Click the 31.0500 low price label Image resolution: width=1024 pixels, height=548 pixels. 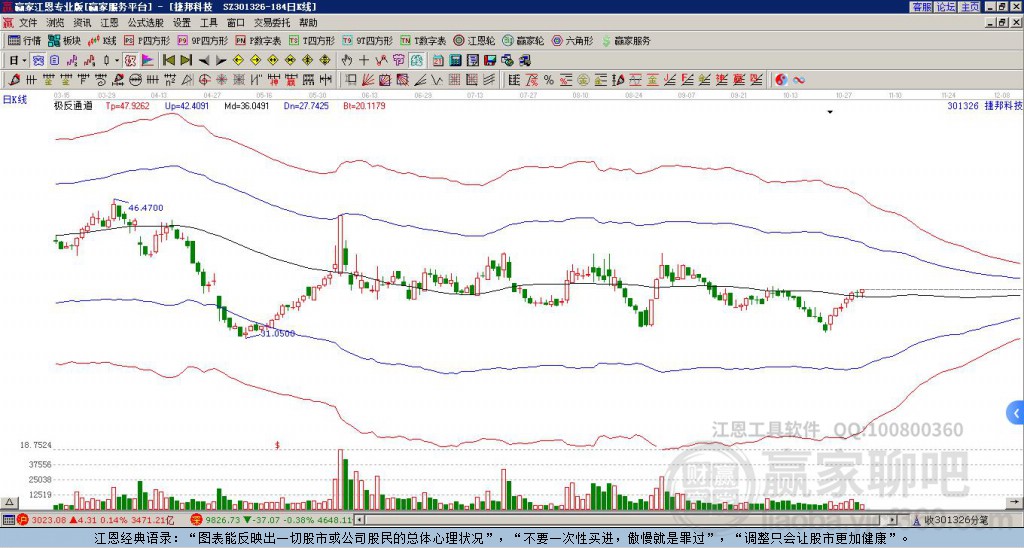pos(278,333)
